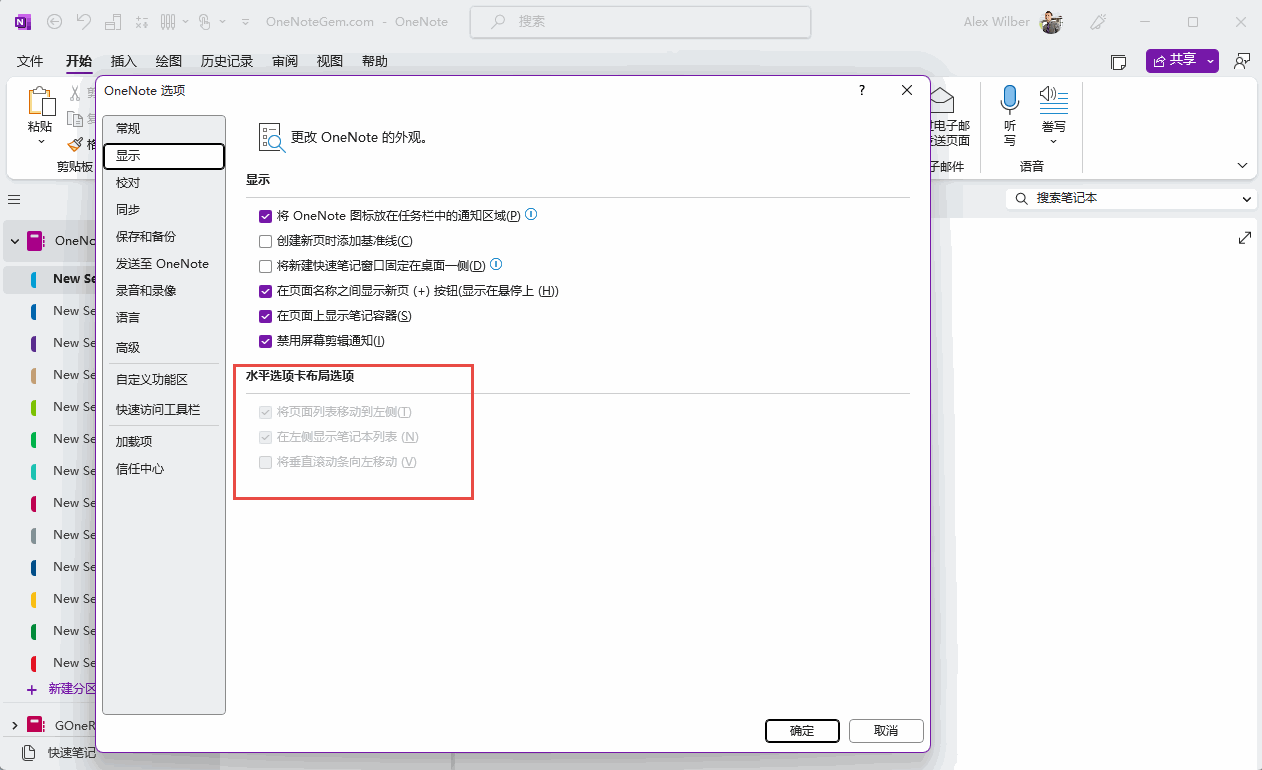
Task: Expand the 共享 button dropdown
Action: (x=1212, y=61)
